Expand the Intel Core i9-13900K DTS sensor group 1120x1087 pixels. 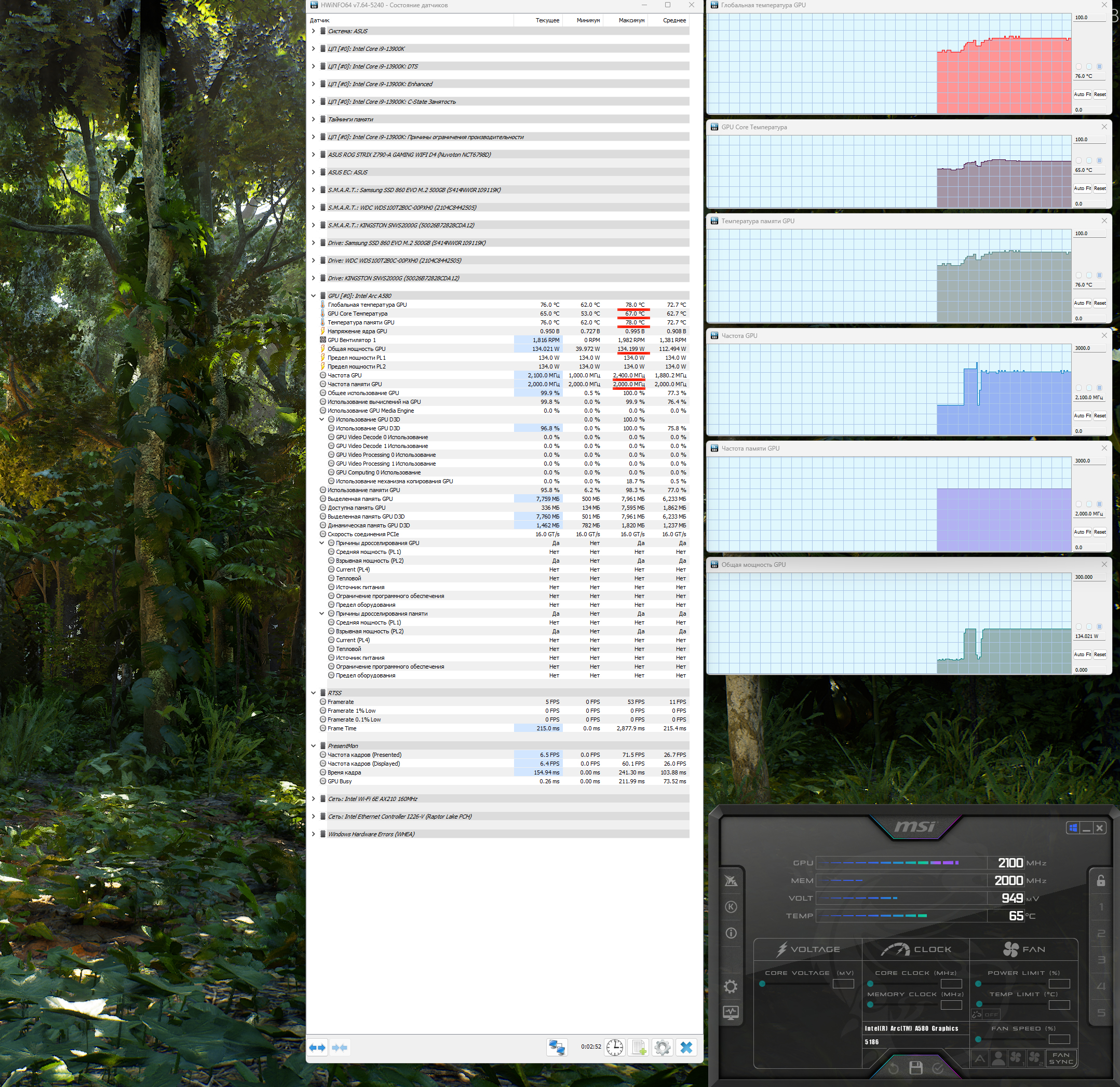tap(313, 66)
